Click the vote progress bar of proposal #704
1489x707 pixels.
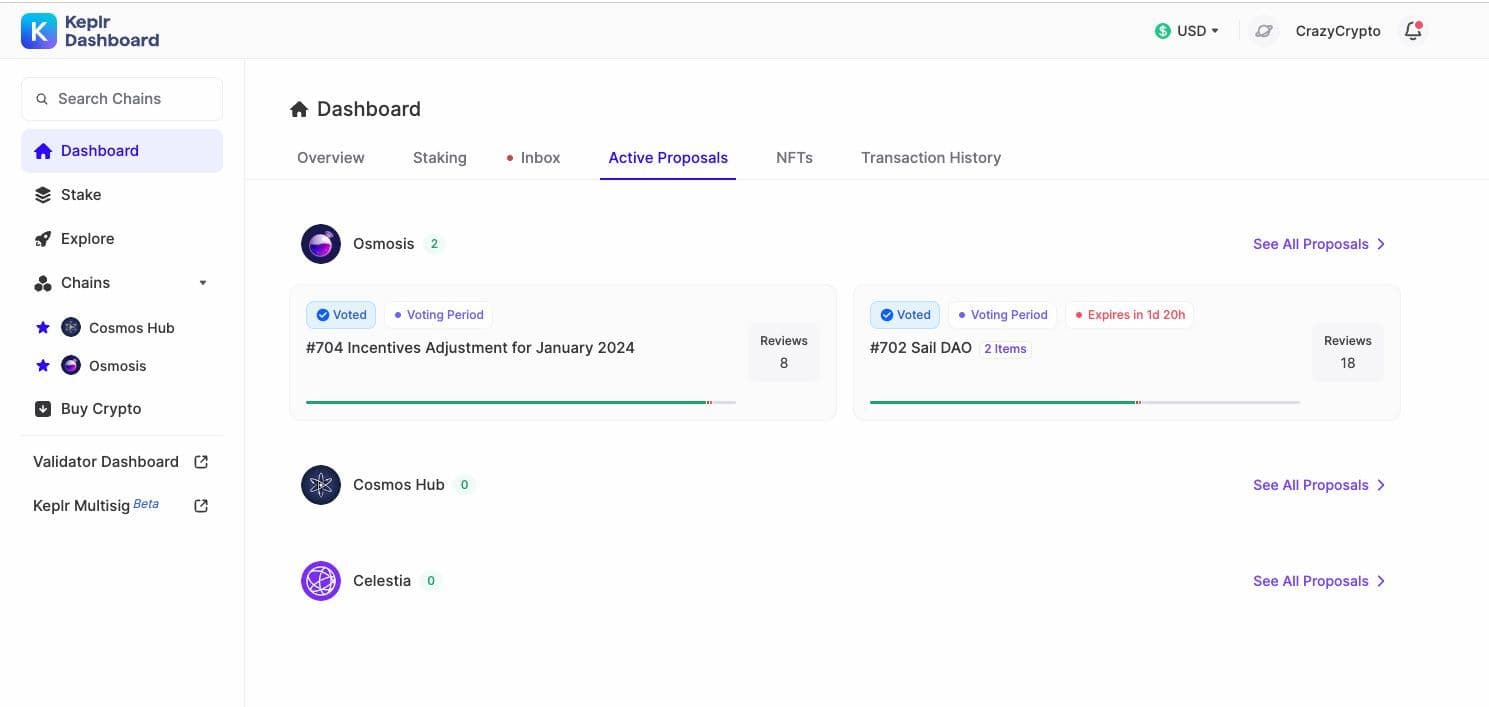[x=520, y=402]
